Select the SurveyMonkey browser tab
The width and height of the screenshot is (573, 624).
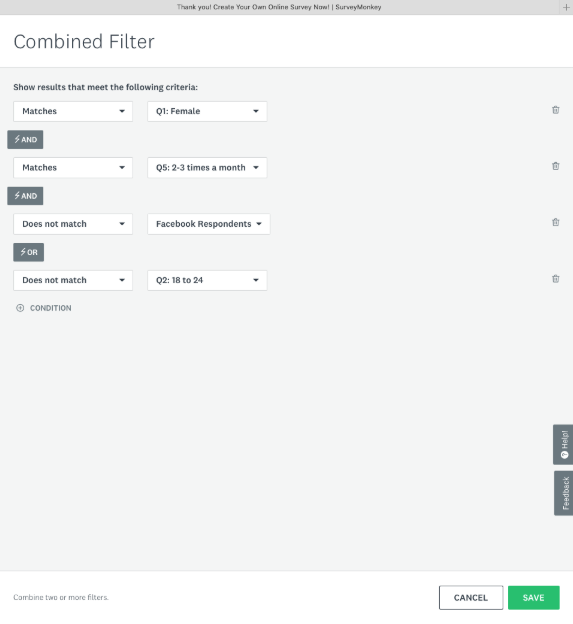coord(279,7)
